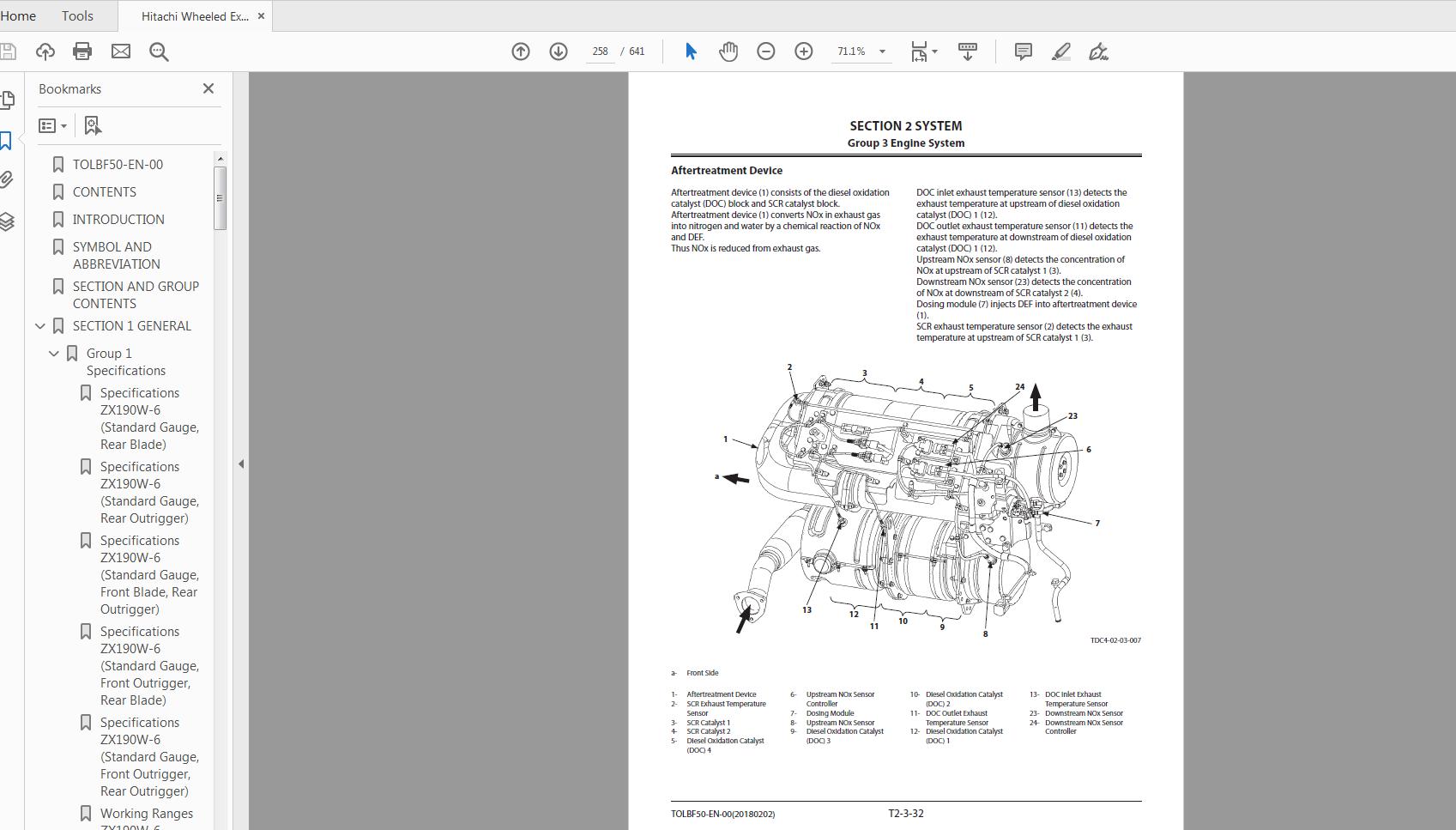
Task: Zoom in with plus icon
Action: (804, 51)
